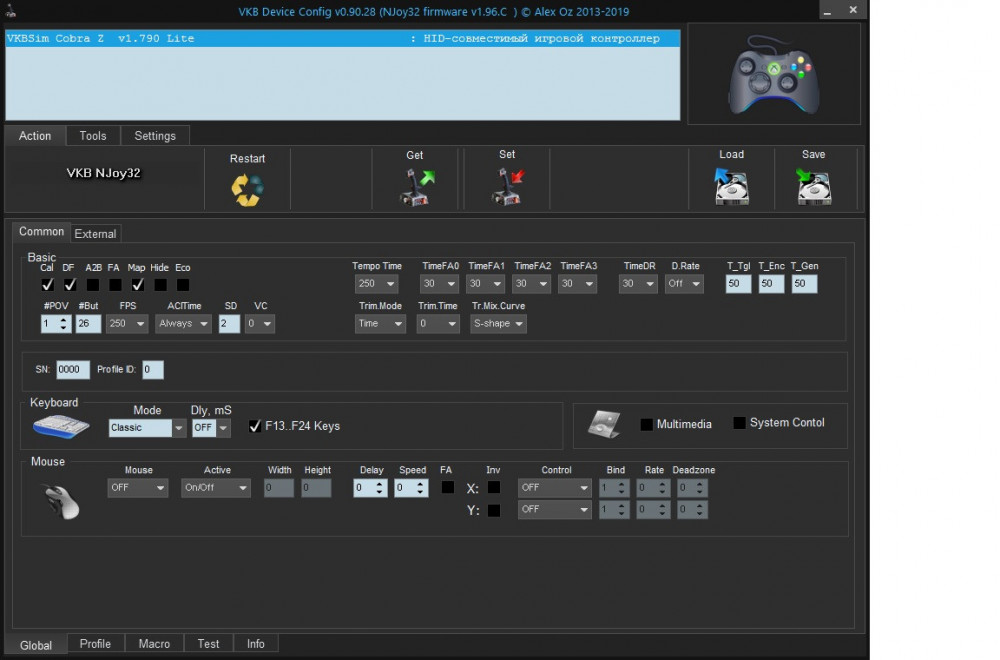The width and height of the screenshot is (1000, 660).
Task: Click the Save profile disk icon
Action: pyautogui.click(x=814, y=186)
